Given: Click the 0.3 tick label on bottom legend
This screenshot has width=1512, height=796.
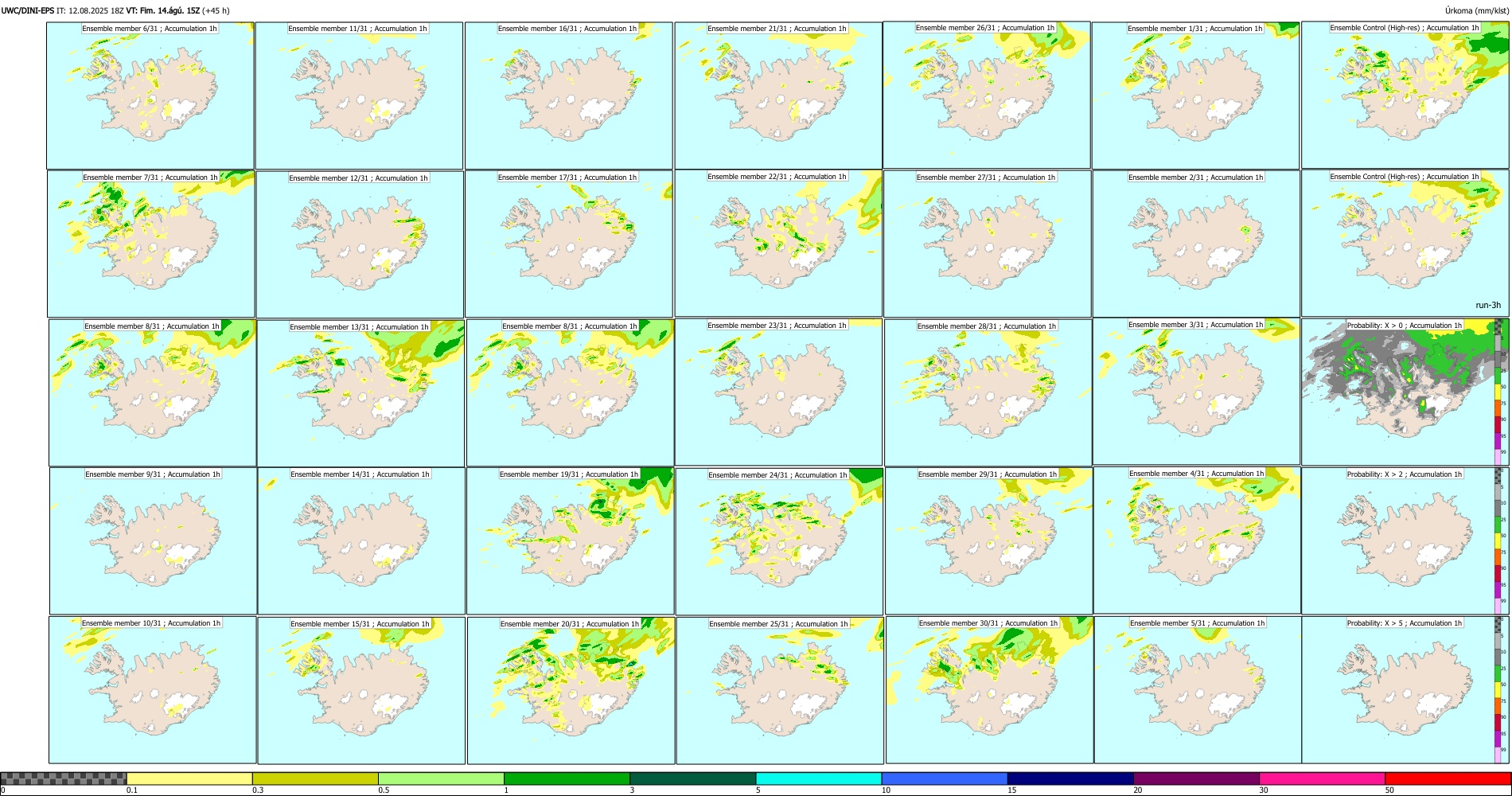Looking at the screenshot, I should pos(258,790).
